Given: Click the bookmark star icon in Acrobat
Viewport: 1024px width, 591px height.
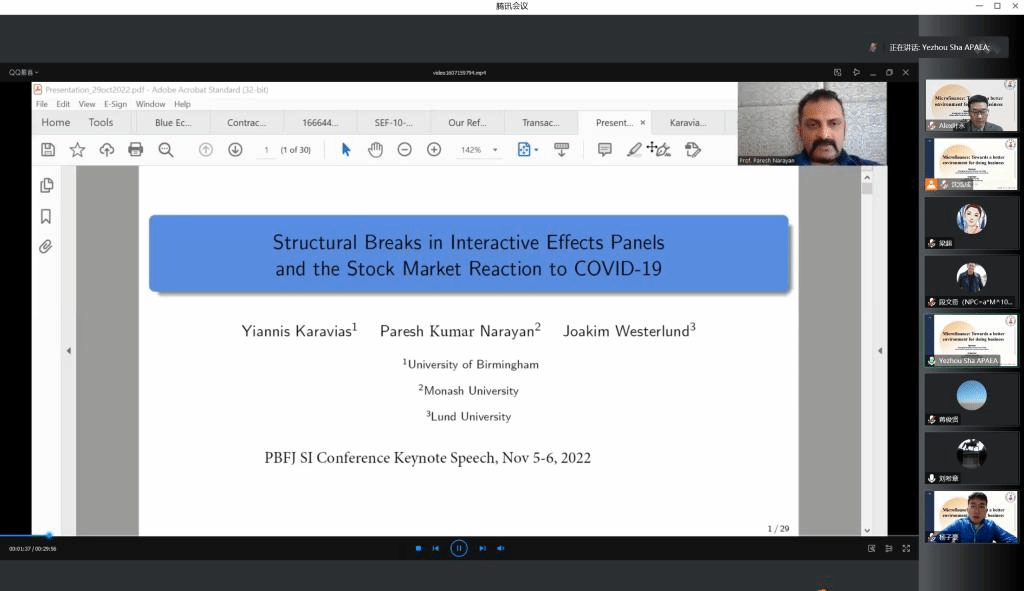Looking at the screenshot, I should [x=77, y=150].
